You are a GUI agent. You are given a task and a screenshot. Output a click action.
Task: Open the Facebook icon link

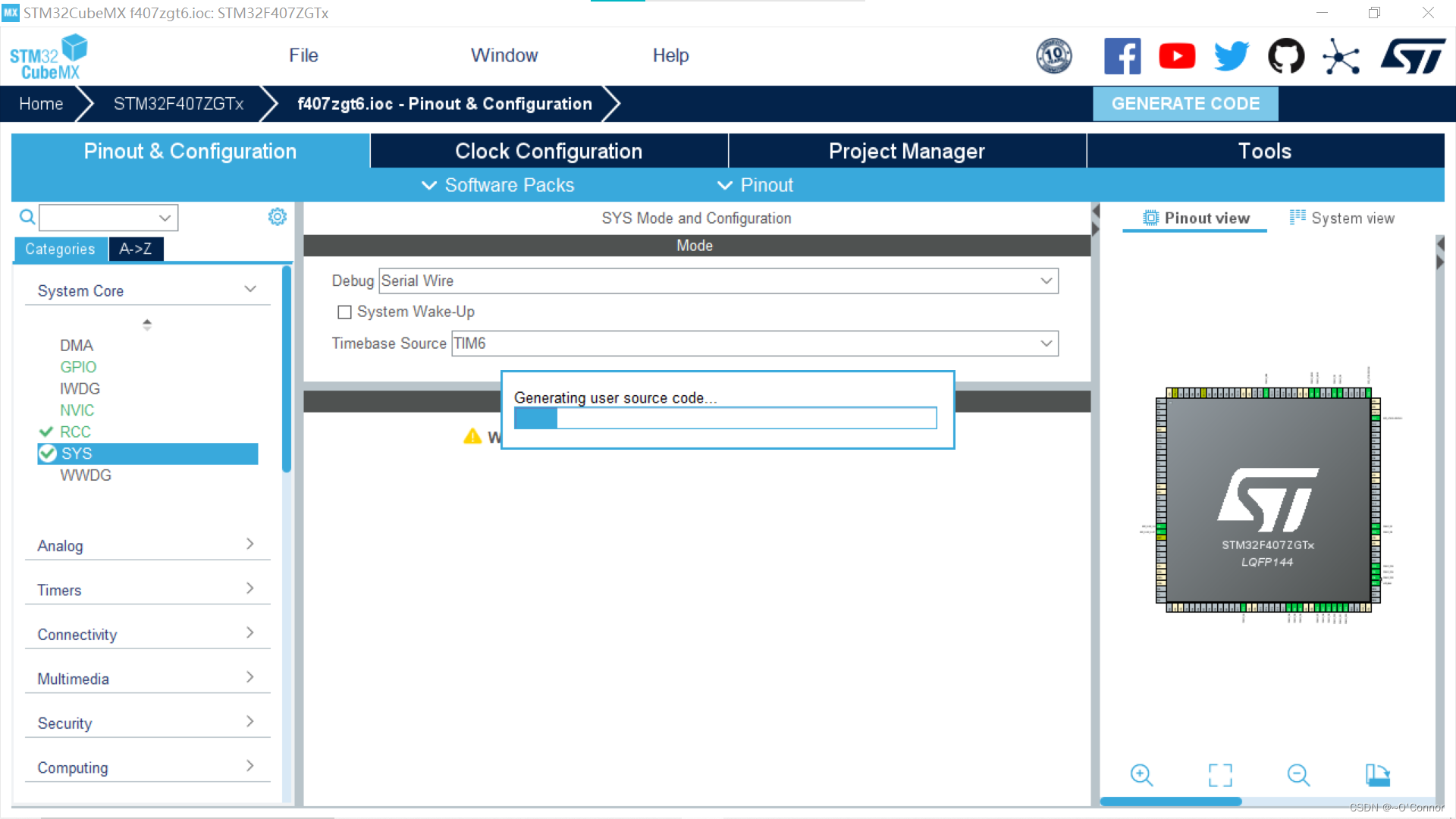(x=1122, y=56)
